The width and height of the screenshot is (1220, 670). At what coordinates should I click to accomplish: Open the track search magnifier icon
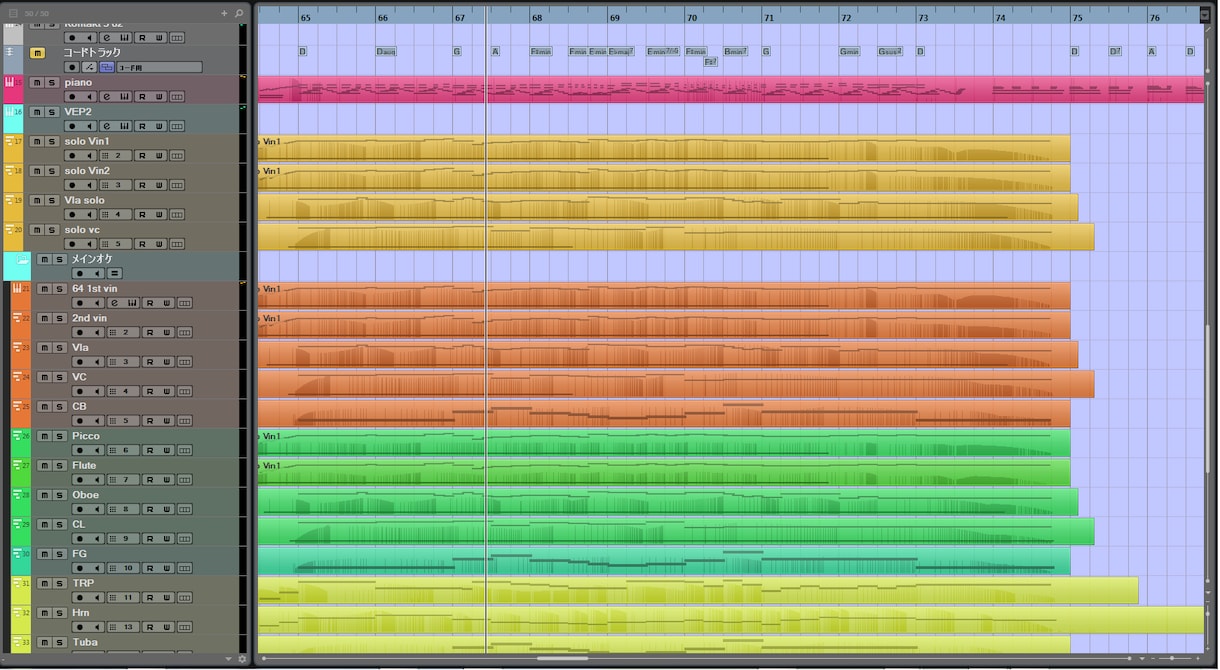238,13
